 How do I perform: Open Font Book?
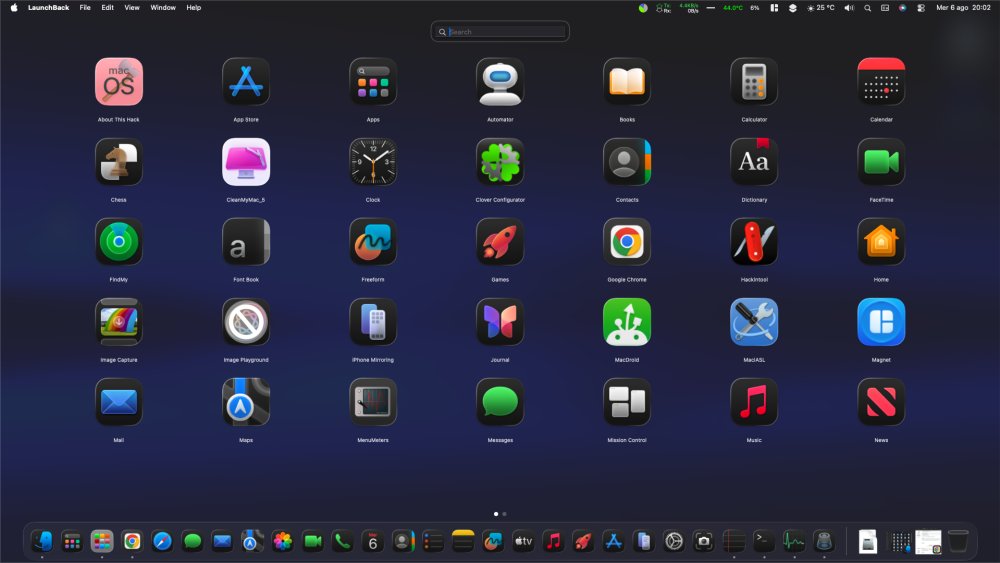pyautogui.click(x=246, y=242)
